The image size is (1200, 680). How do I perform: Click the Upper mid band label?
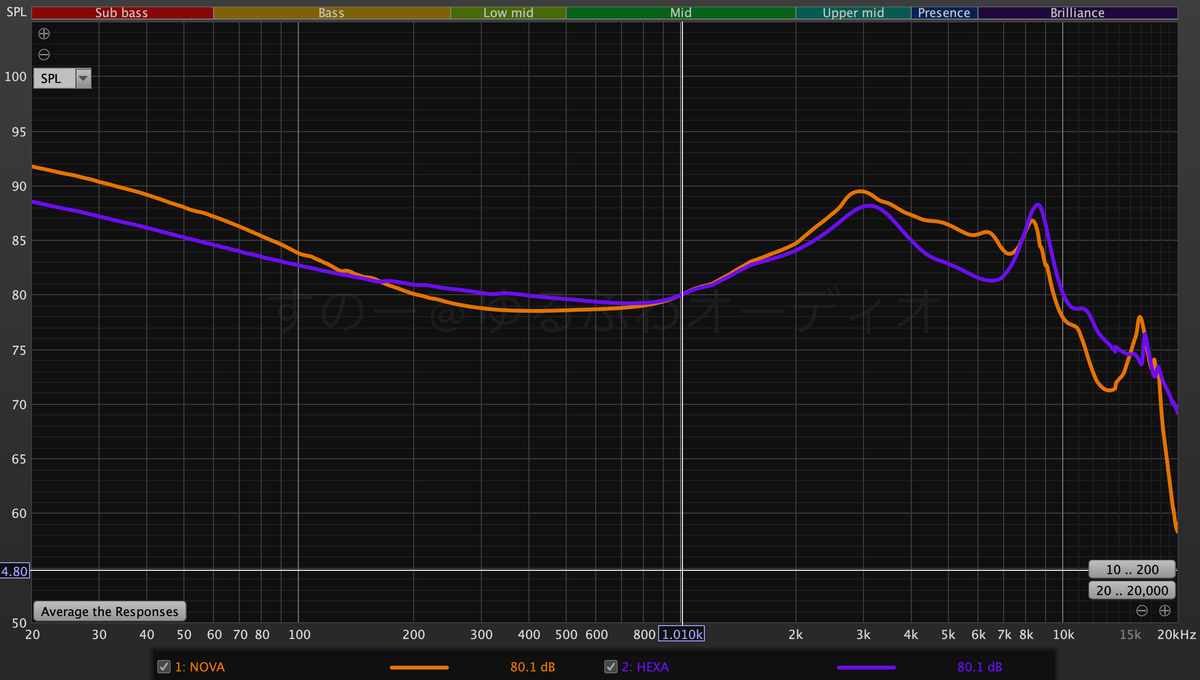tap(854, 13)
